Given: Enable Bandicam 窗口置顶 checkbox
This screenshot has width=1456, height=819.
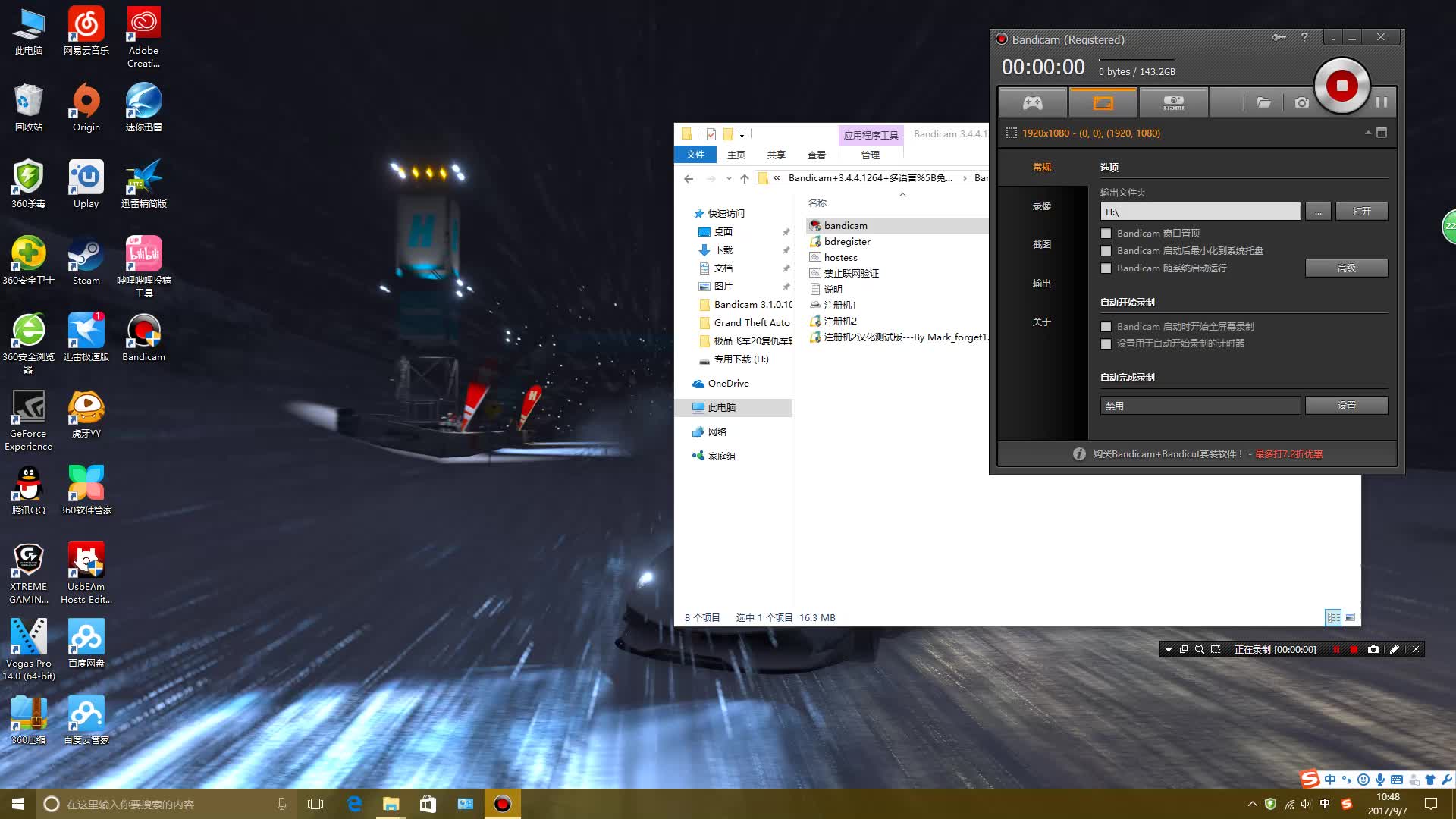Looking at the screenshot, I should click(1106, 234).
